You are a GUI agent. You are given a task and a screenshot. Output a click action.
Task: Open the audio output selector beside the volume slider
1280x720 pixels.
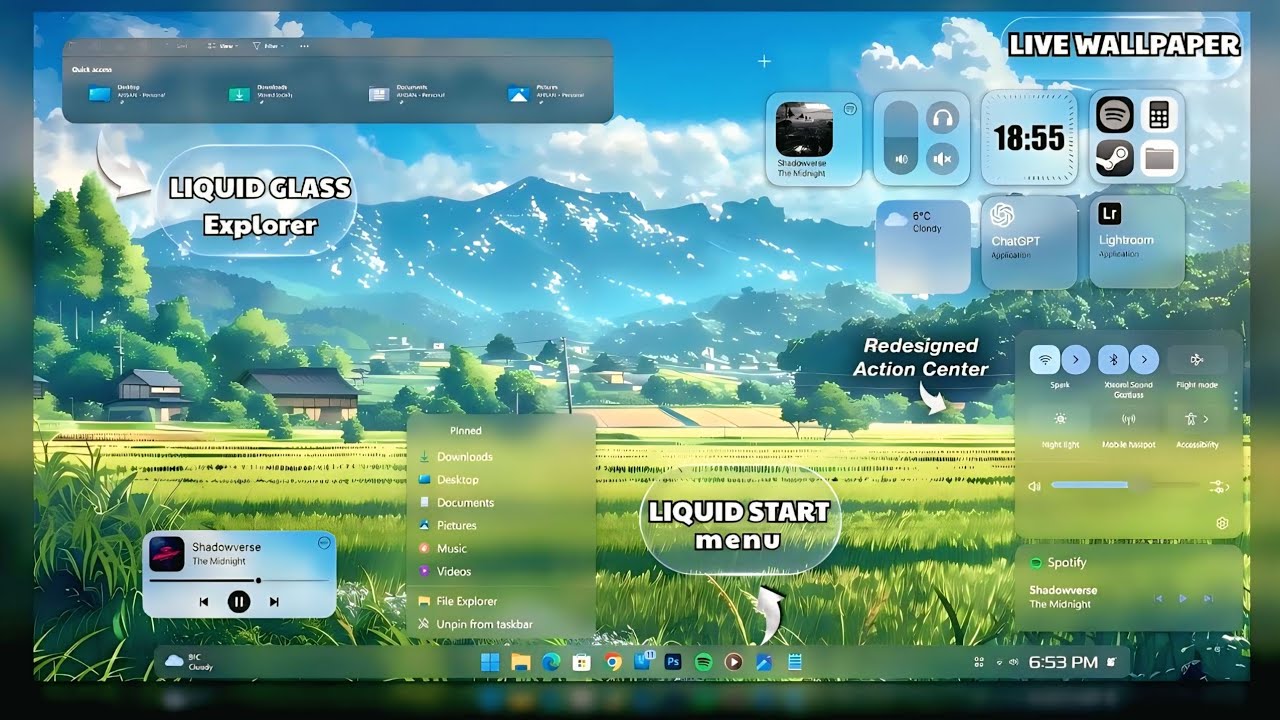[x=1219, y=486]
